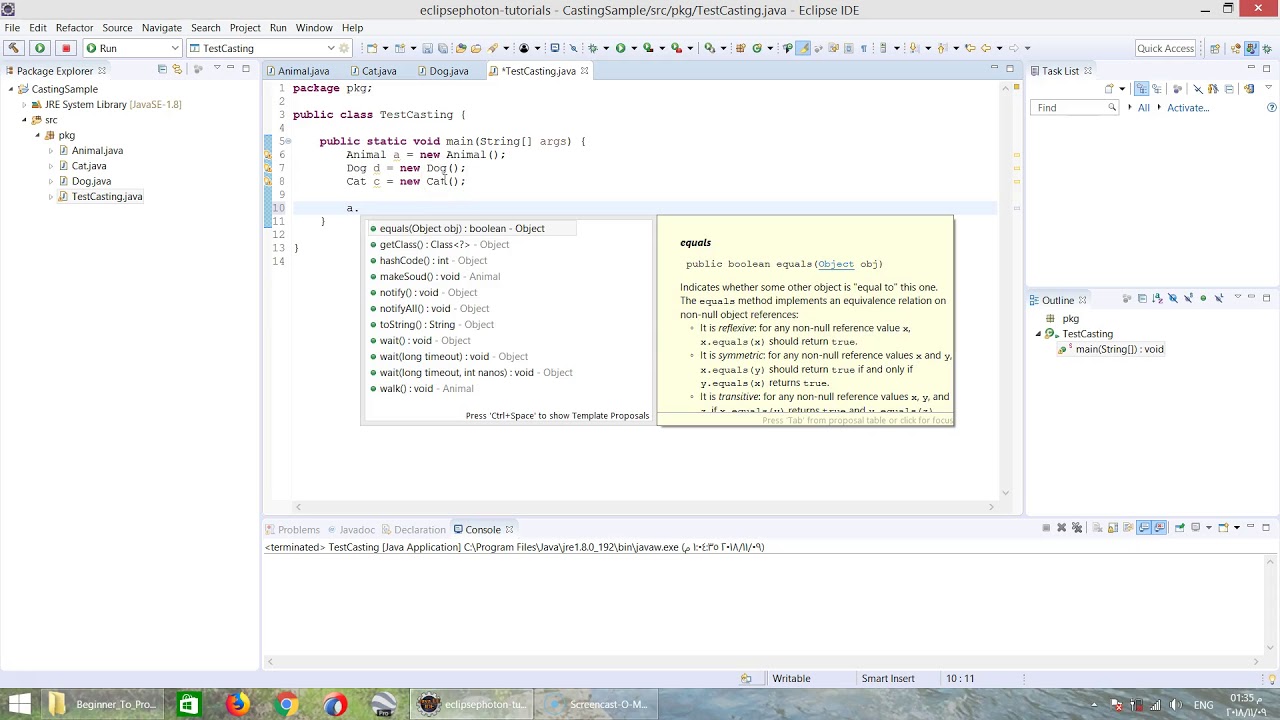Viewport: 1280px width, 720px height.
Task: Open the dropdown arrow next to the Debug icon
Action: click(606, 48)
